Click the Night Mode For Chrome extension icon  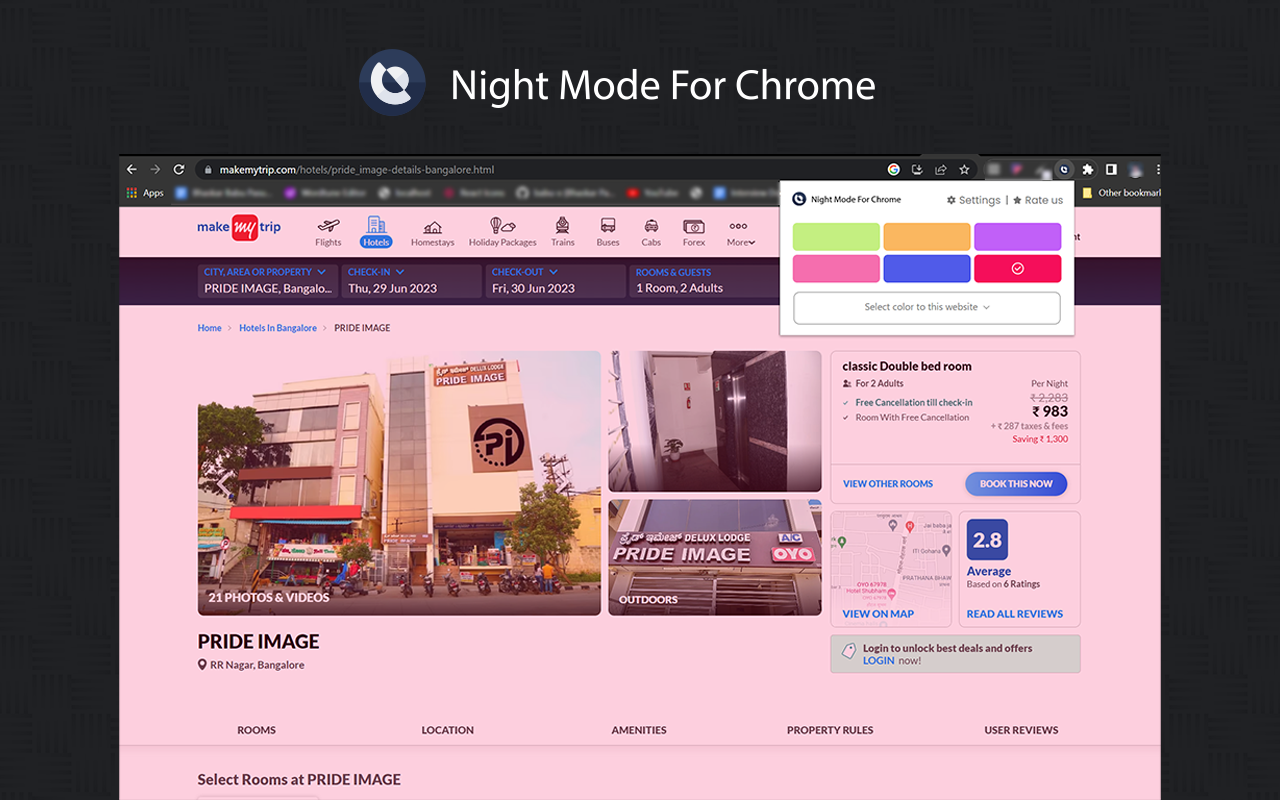pyautogui.click(x=1063, y=169)
